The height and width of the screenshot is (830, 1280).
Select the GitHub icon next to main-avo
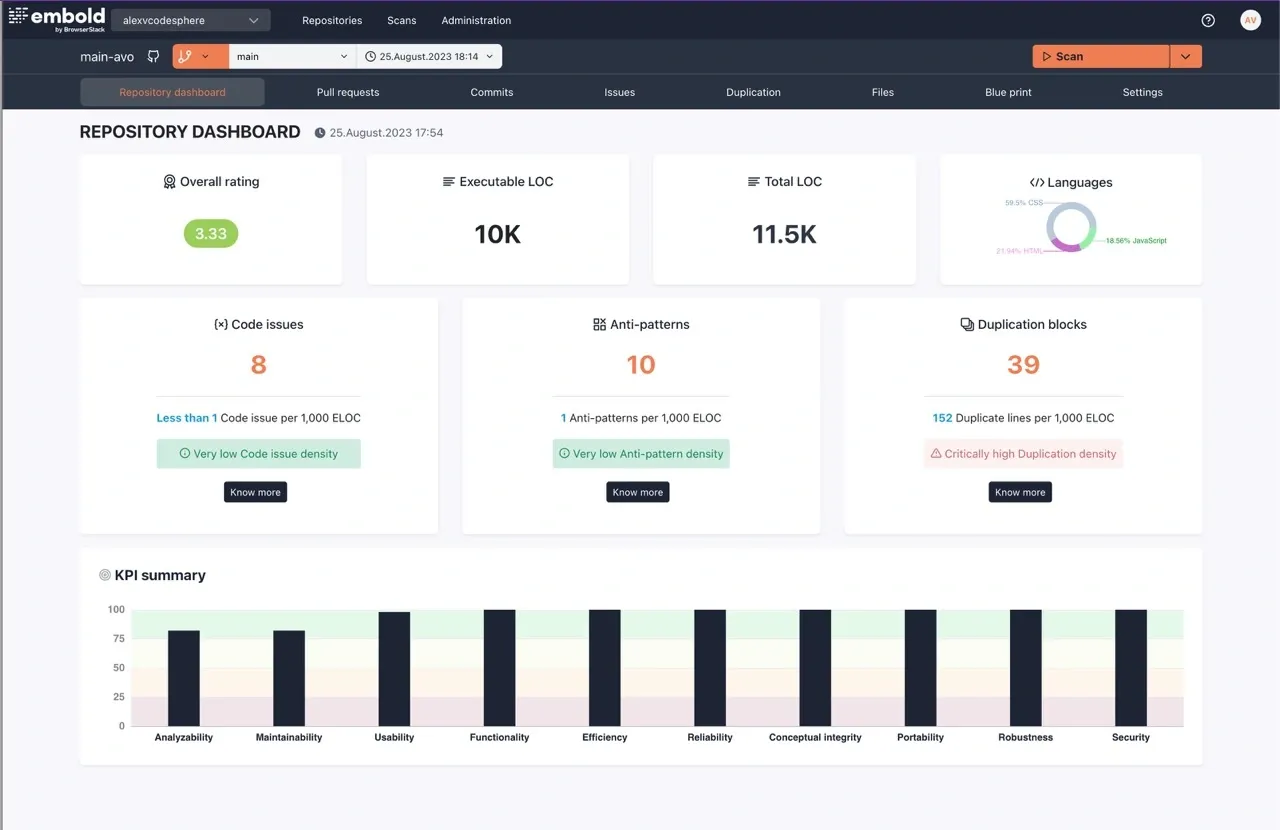click(x=153, y=57)
